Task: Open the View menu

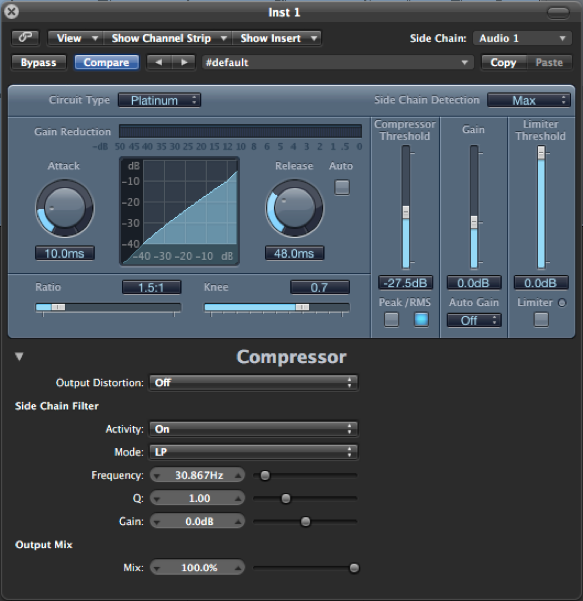Action: 76,38
